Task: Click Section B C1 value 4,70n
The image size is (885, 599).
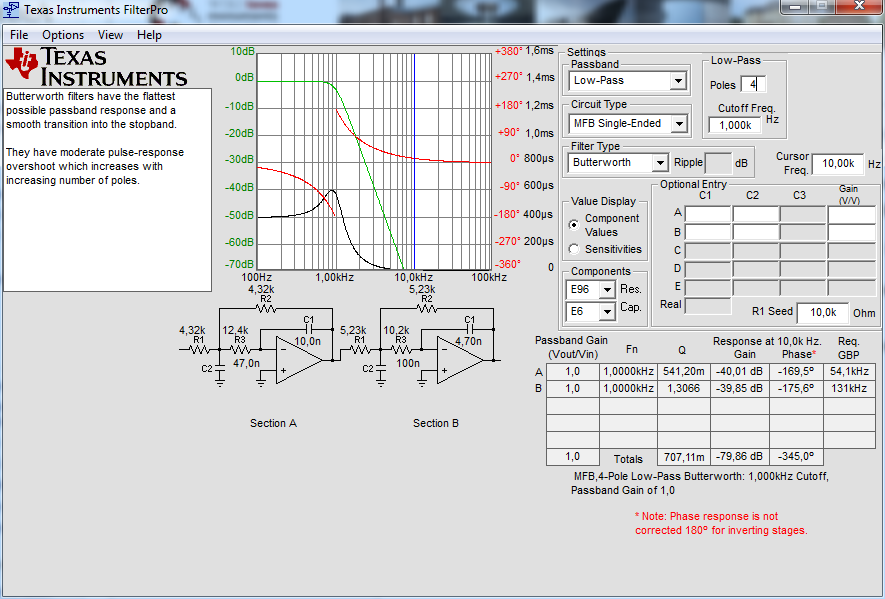Action: pyautogui.click(x=468, y=342)
